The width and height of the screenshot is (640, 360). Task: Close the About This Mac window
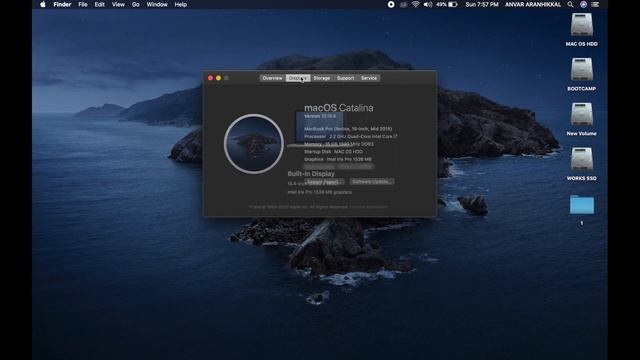point(210,78)
